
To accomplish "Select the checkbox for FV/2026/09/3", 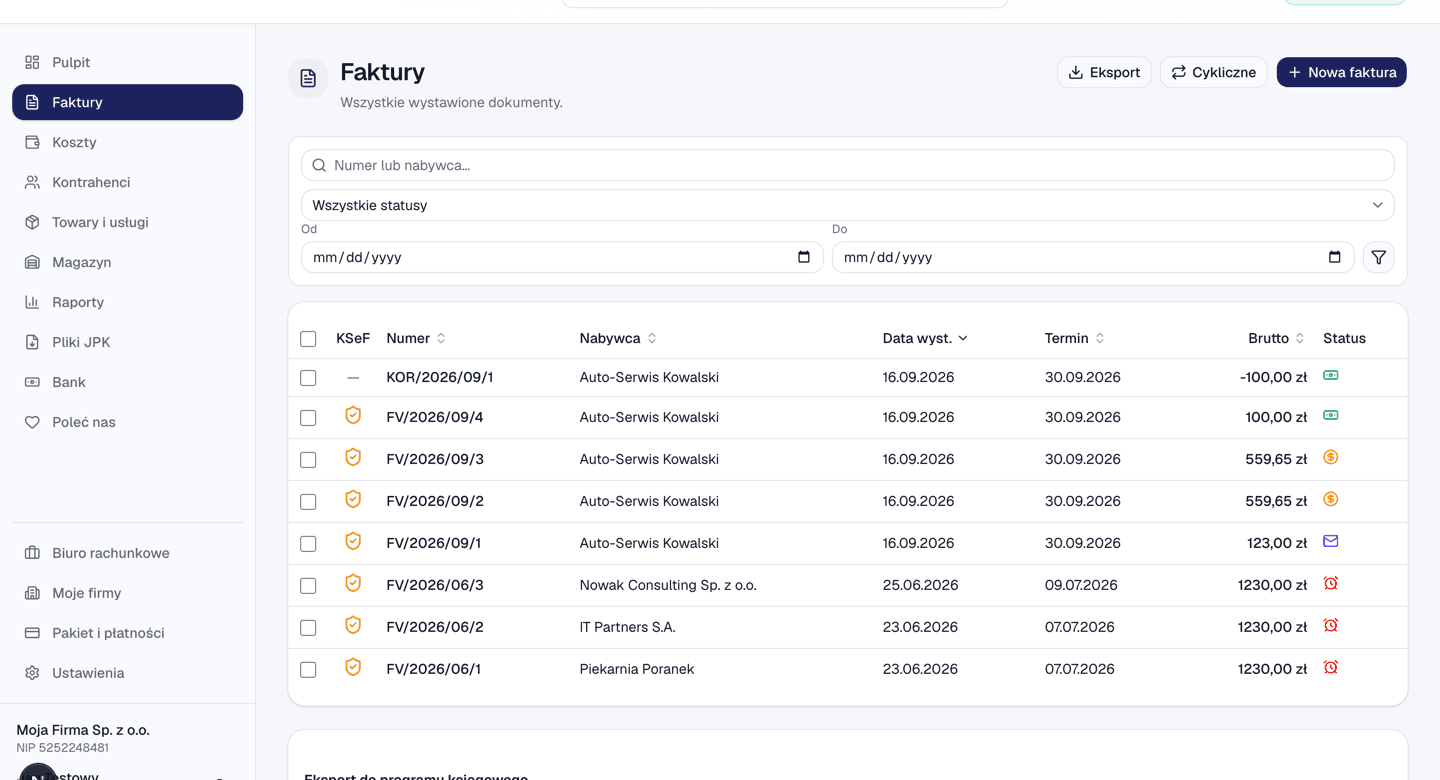I will tap(308, 460).
